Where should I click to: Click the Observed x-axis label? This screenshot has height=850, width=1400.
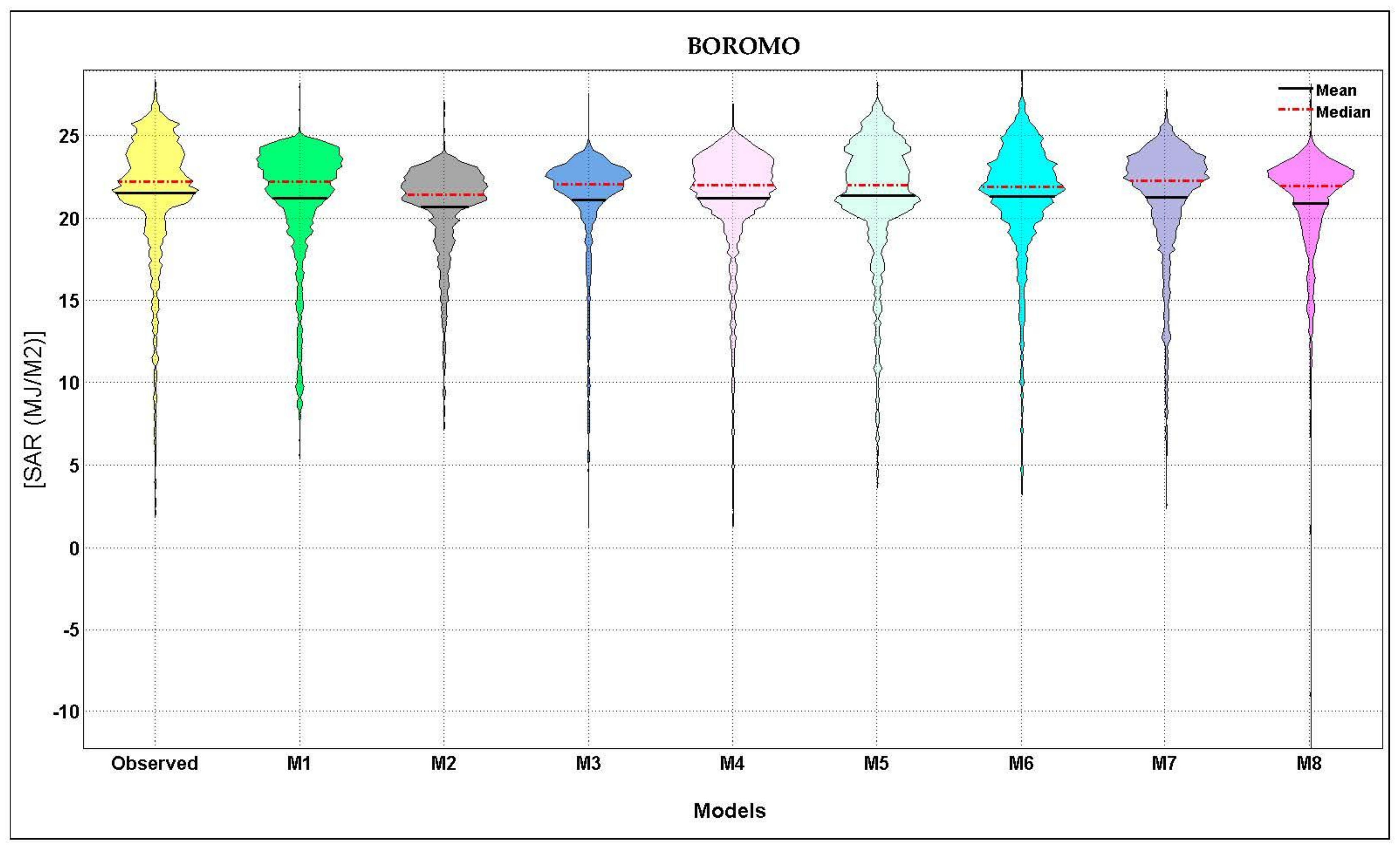[155, 764]
